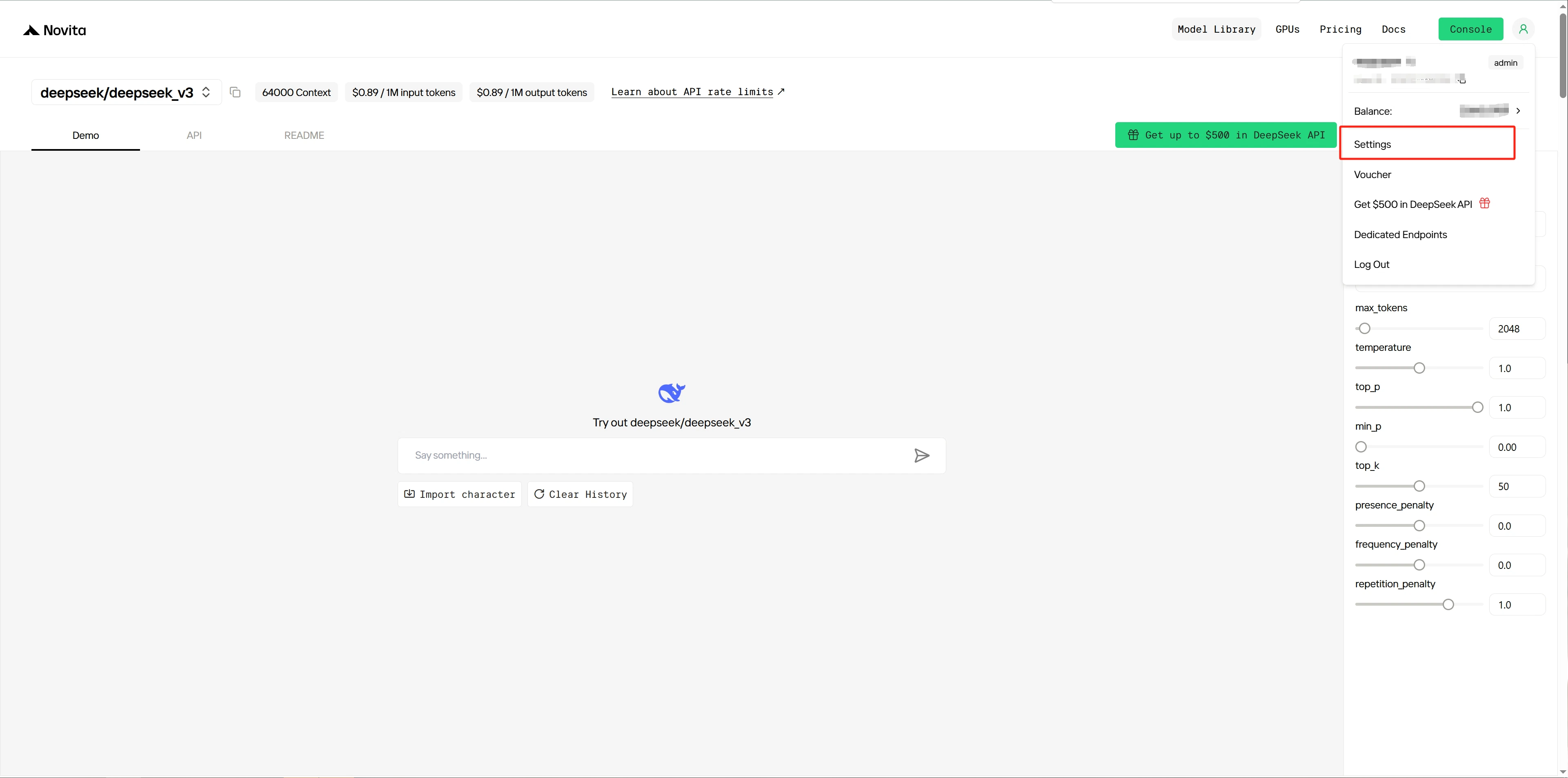Screen dimensions: 1568x778
Task: Click the admin role badge
Action: pos(1505,63)
